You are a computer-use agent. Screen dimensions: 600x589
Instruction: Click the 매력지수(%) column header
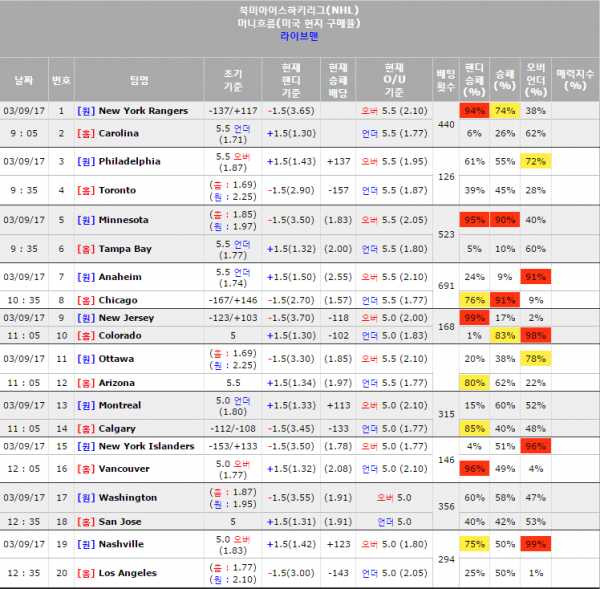click(575, 80)
